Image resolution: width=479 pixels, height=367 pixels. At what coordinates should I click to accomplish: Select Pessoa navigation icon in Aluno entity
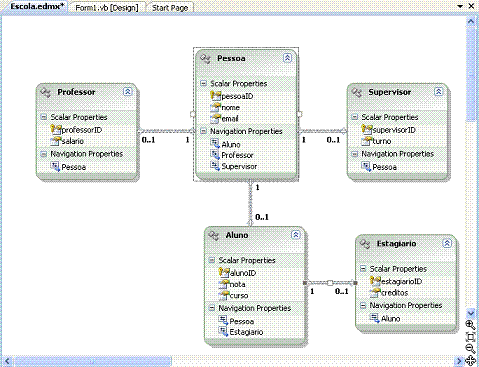coord(223,321)
